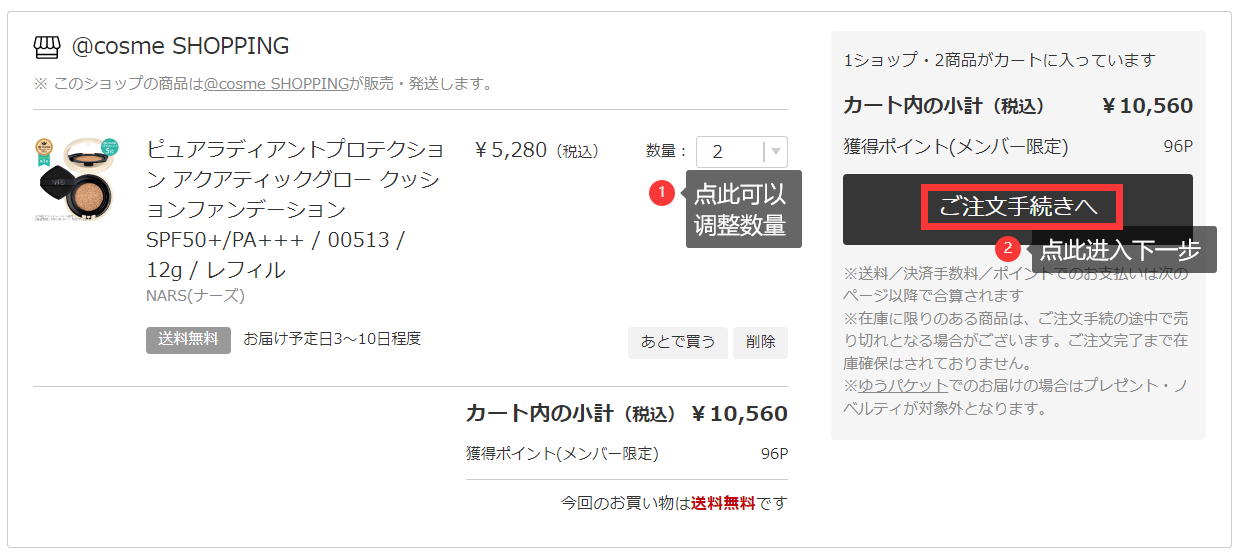Open the quantity dropdown arrow
This screenshot has width=1239, height=555.
click(777, 152)
